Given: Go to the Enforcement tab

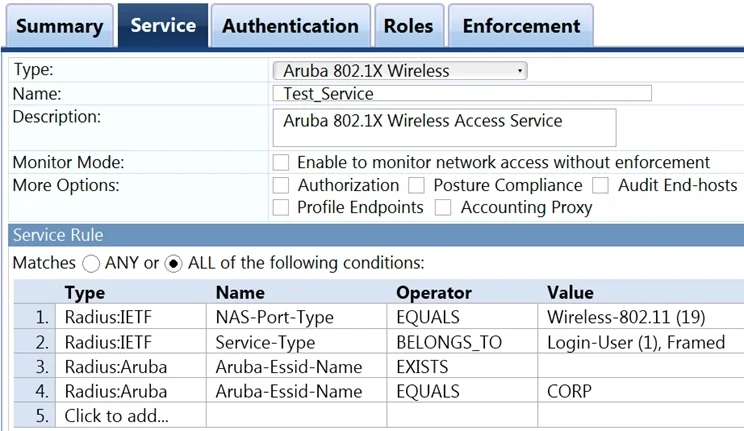Looking at the screenshot, I should [521, 26].
